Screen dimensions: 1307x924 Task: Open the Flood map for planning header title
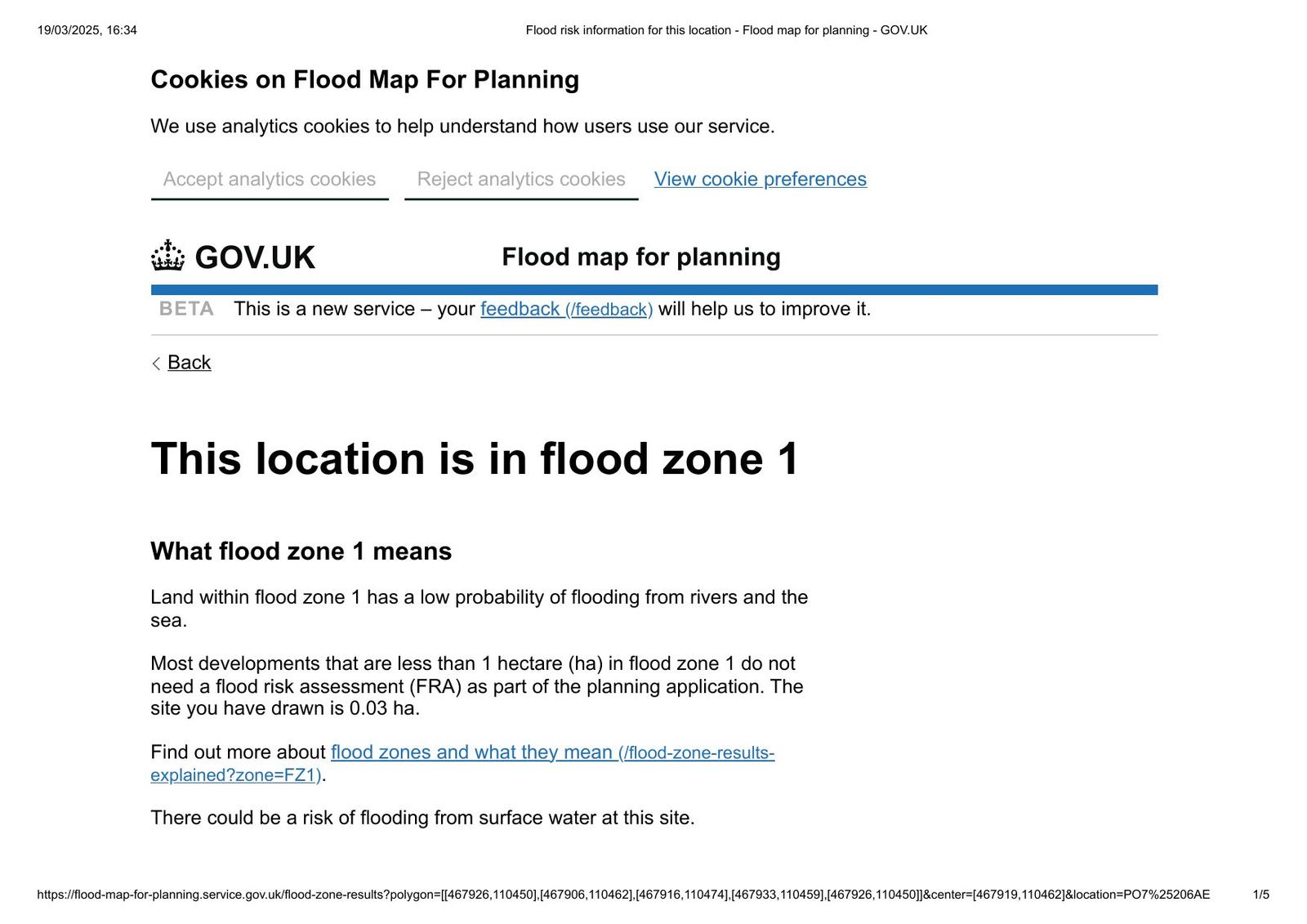[x=640, y=257]
